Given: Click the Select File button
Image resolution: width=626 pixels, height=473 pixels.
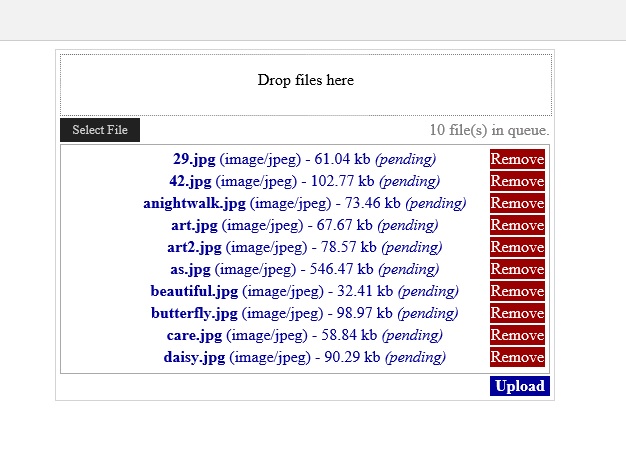Looking at the screenshot, I should coord(100,130).
